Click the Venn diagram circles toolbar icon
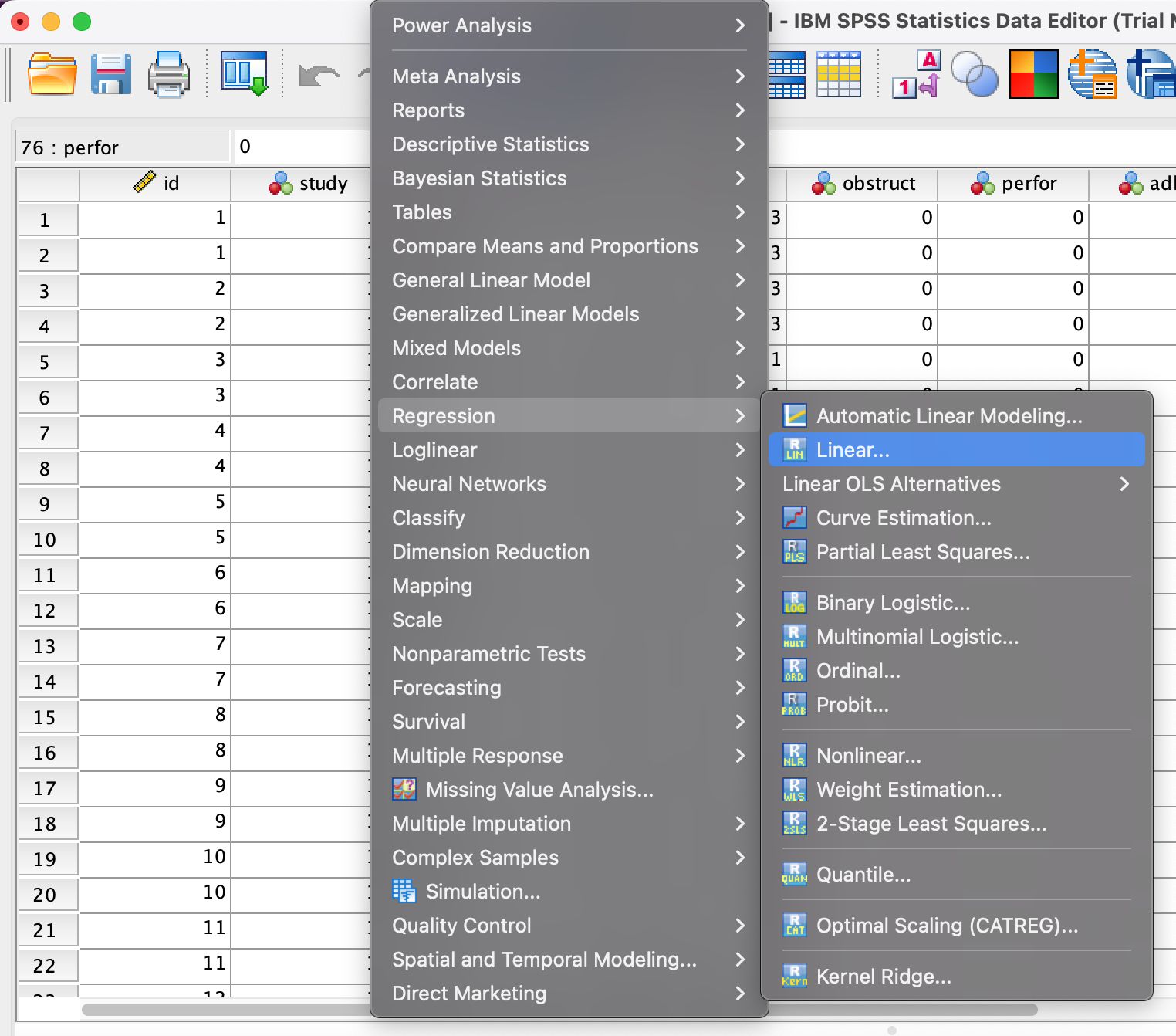The height and width of the screenshot is (1036, 1176). (x=974, y=75)
